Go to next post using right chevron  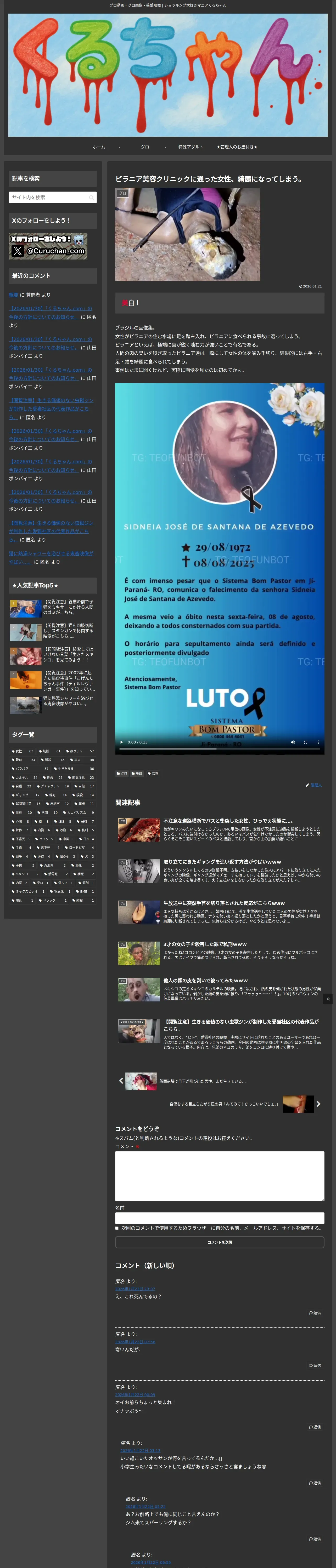click(x=318, y=1104)
